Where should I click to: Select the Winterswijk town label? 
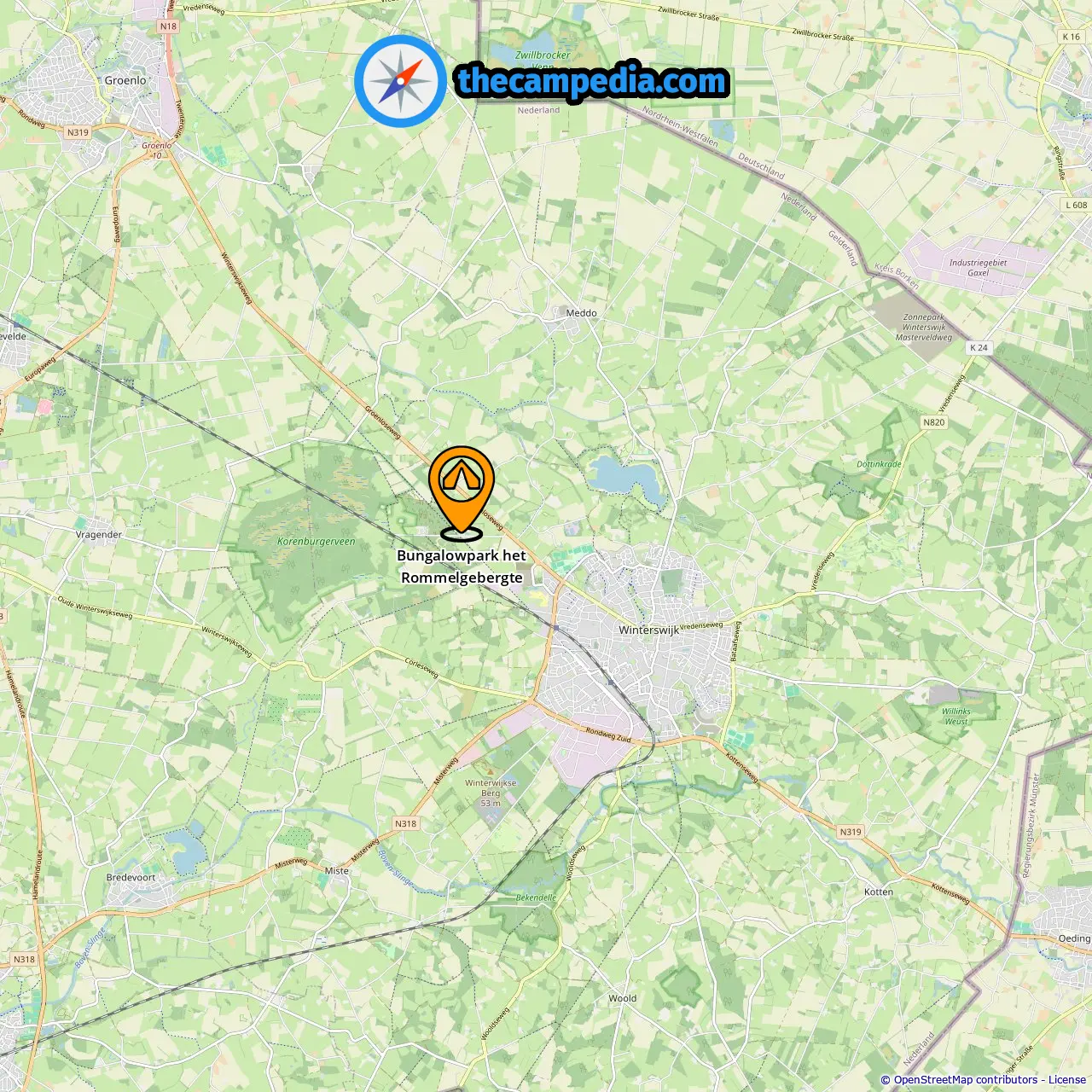tap(648, 630)
